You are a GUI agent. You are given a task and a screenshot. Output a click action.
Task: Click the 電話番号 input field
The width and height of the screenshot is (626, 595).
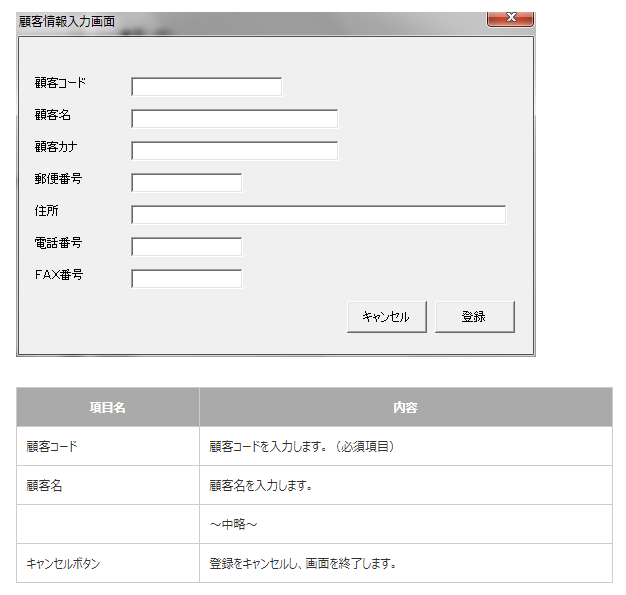[186, 247]
